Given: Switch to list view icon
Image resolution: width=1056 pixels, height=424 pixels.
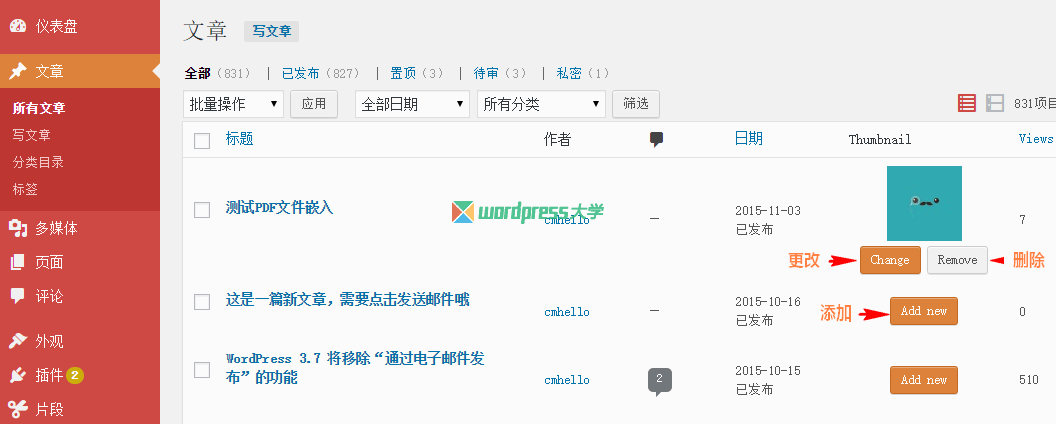Looking at the screenshot, I should tap(966, 103).
